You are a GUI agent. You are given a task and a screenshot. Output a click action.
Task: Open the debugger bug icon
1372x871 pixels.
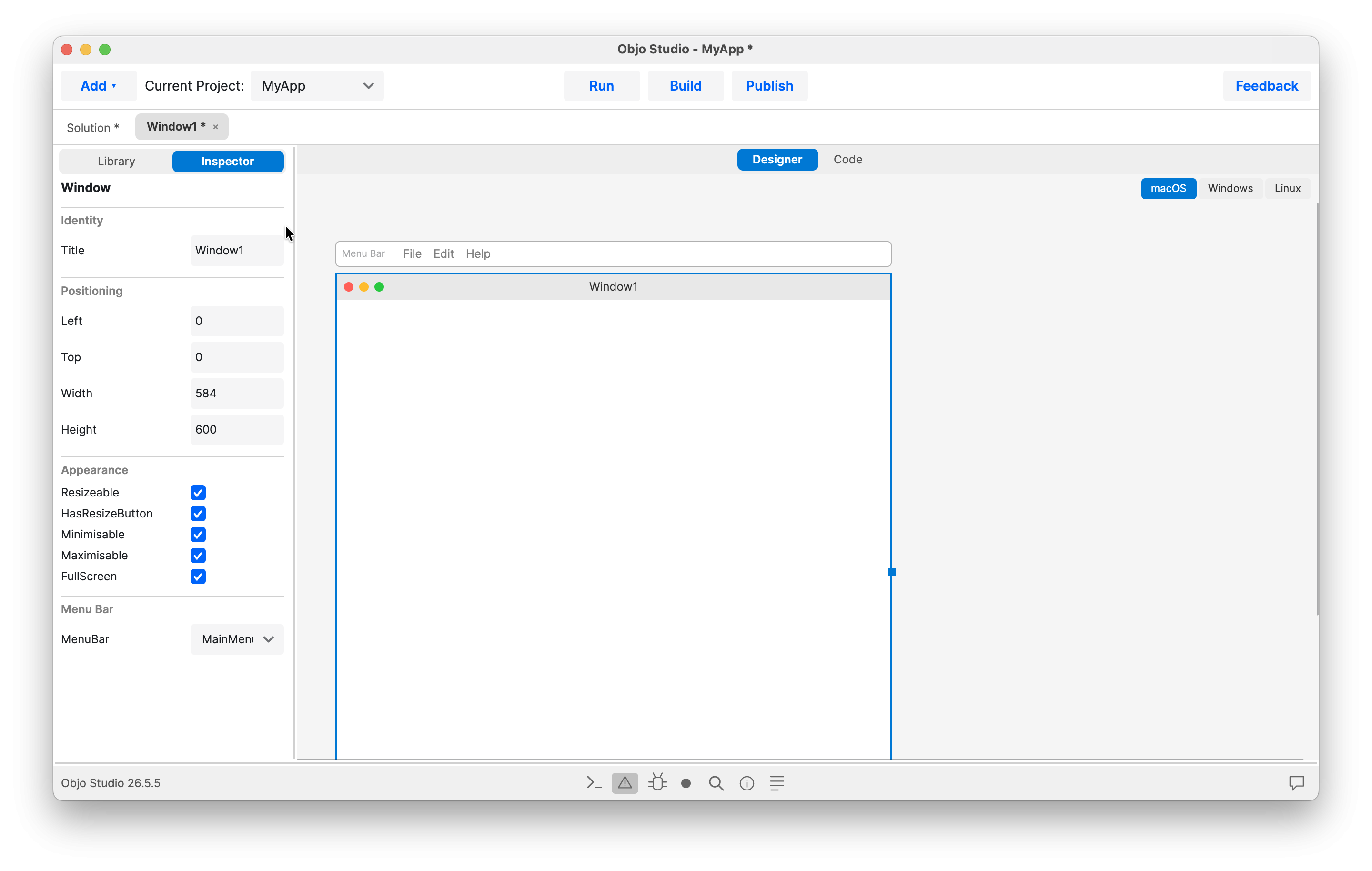(657, 782)
